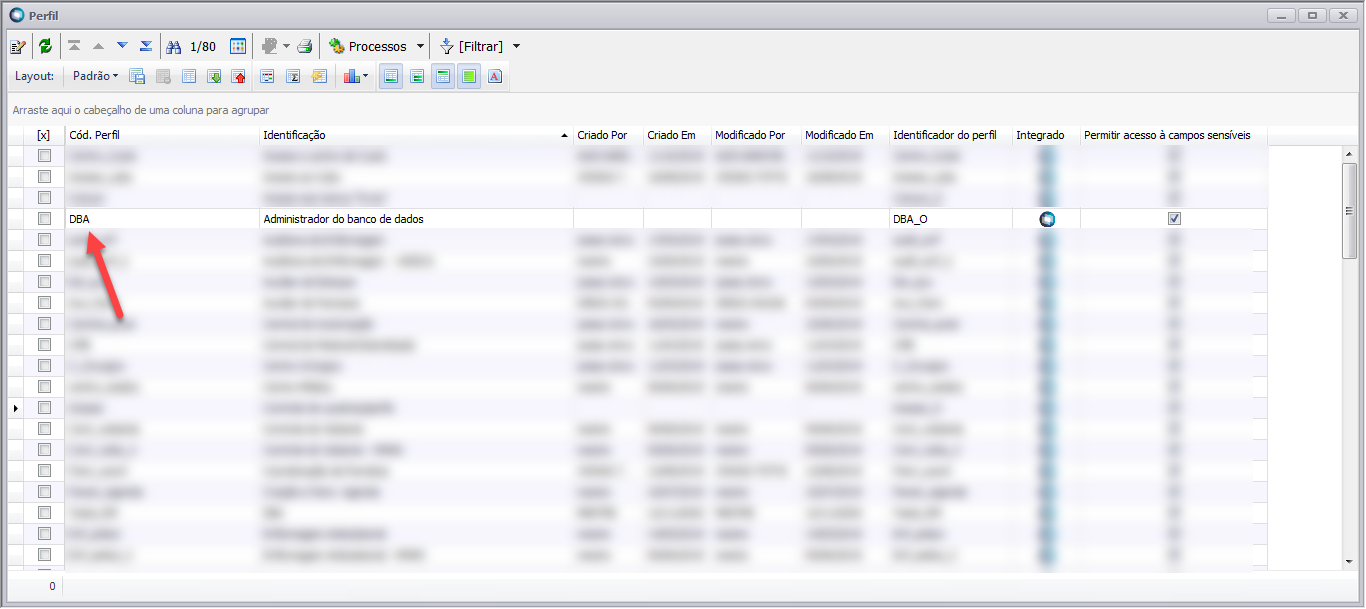The width and height of the screenshot is (1366, 609).
Task: Click the edit record icon
Action: point(18,46)
